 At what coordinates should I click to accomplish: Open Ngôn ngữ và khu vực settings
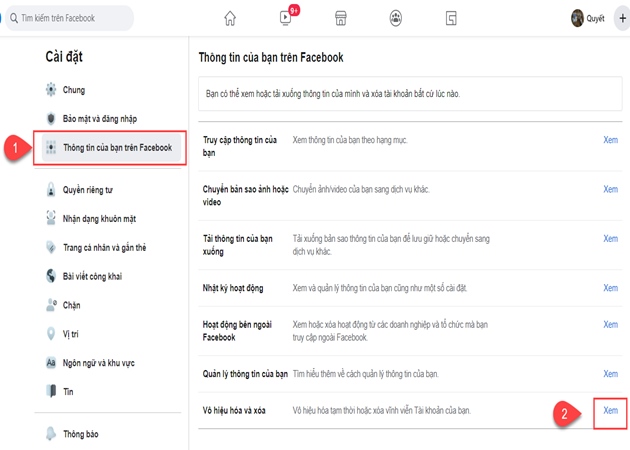[111, 363]
